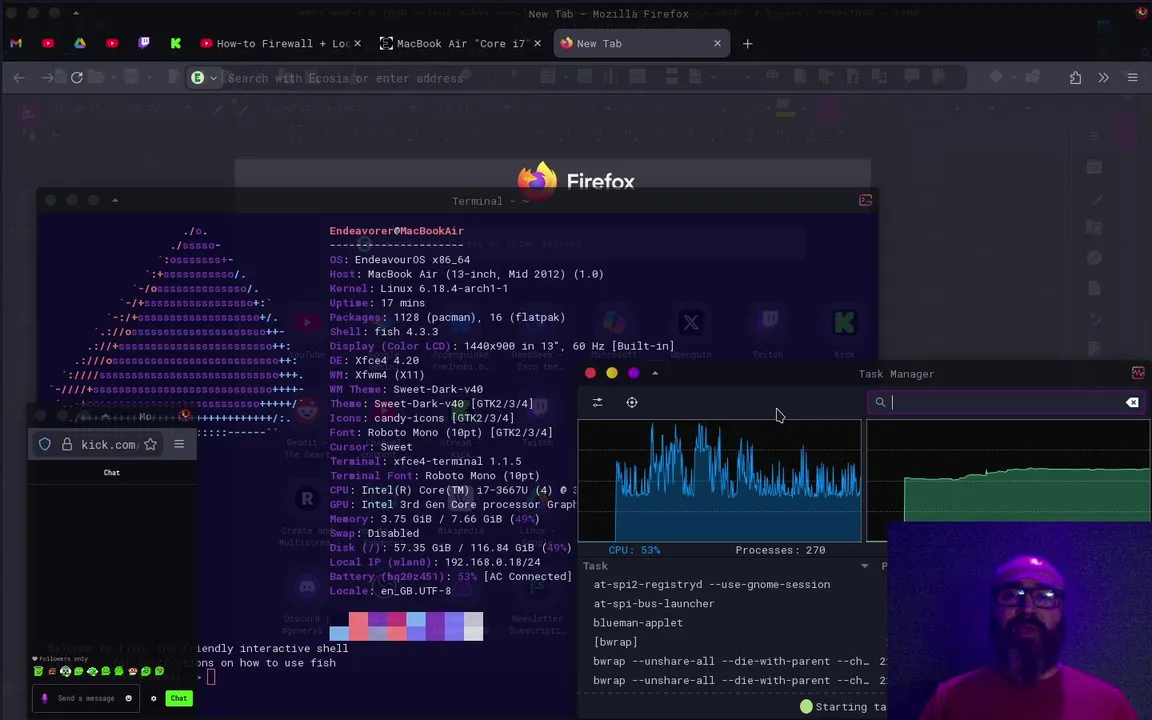Focus the Task Manager search filter field
This screenshot has width=1152, height=720.
point(1007,402)
